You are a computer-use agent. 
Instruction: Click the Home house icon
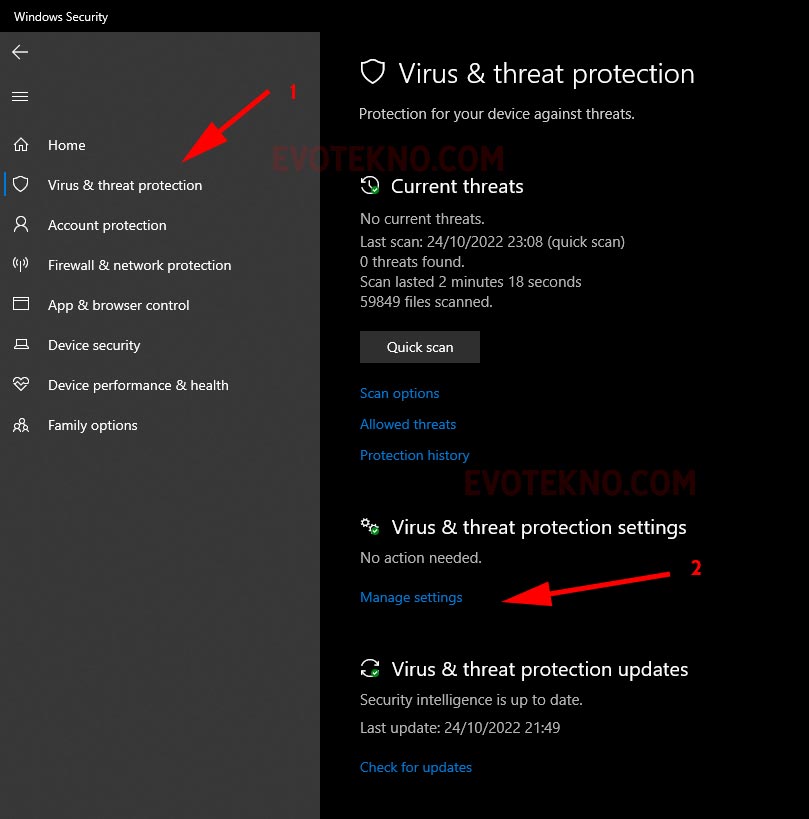[20, 145]
